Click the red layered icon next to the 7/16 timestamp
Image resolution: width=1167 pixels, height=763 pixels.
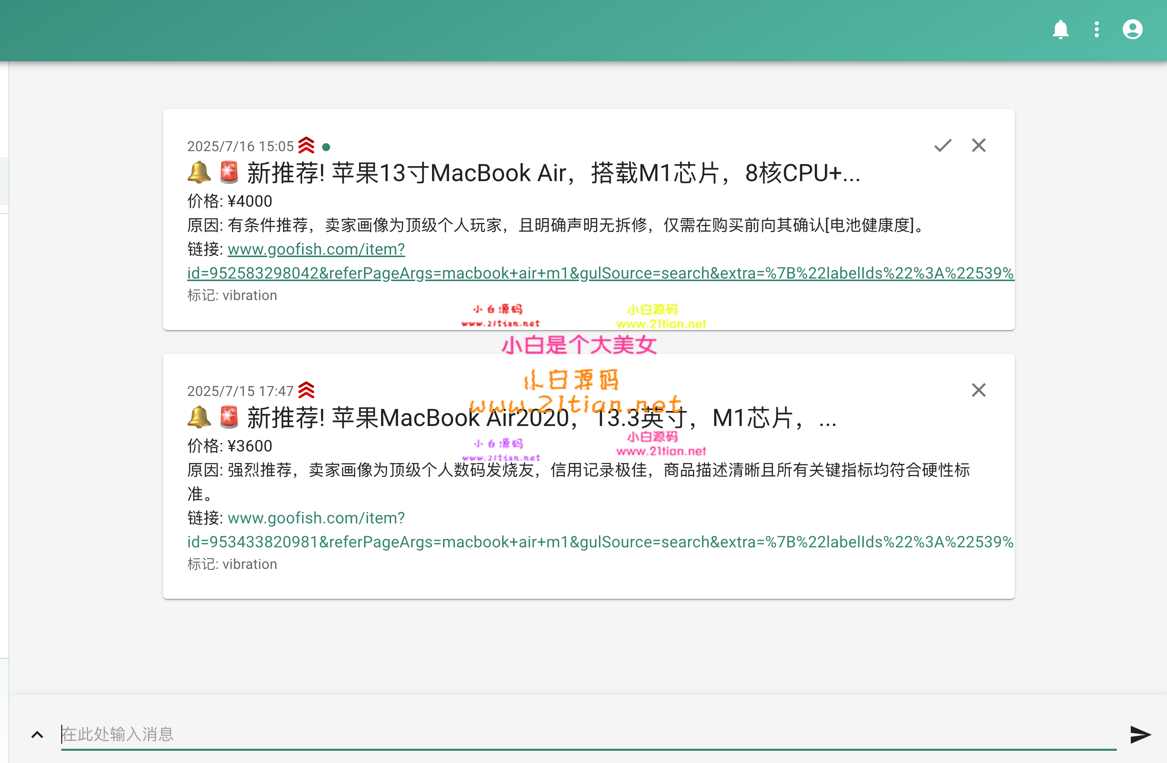tap(306, 145)
